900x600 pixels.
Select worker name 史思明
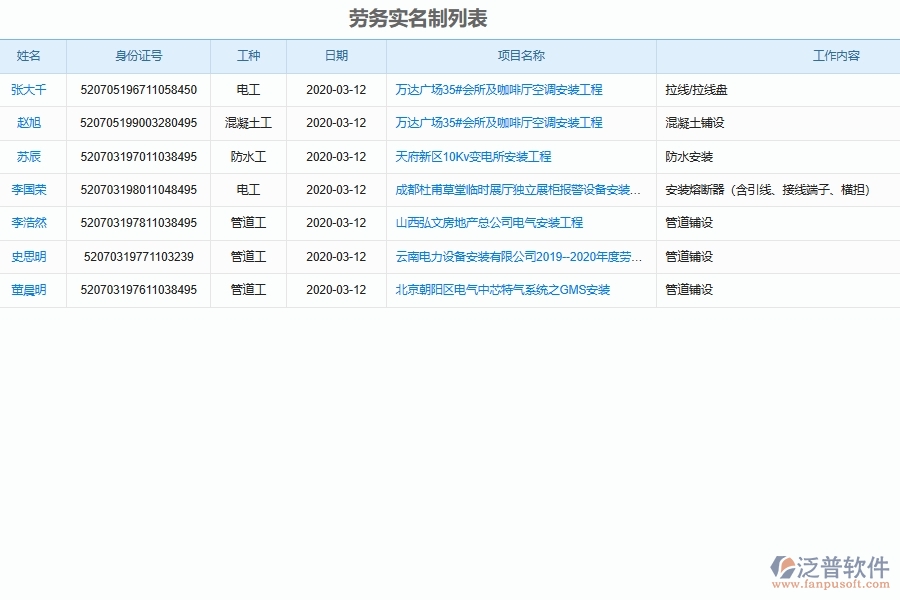point(31,256)
